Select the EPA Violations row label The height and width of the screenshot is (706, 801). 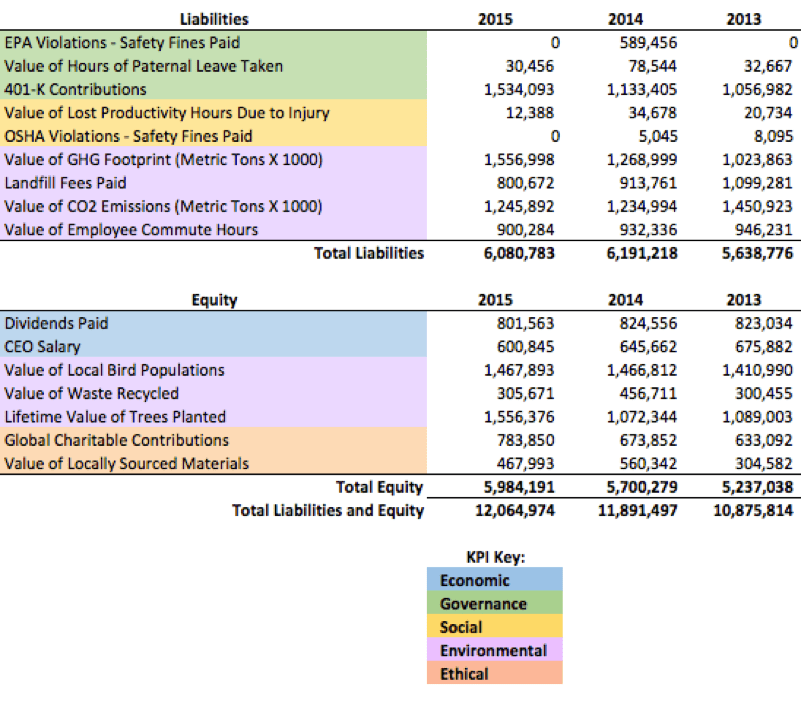[122, 43]
